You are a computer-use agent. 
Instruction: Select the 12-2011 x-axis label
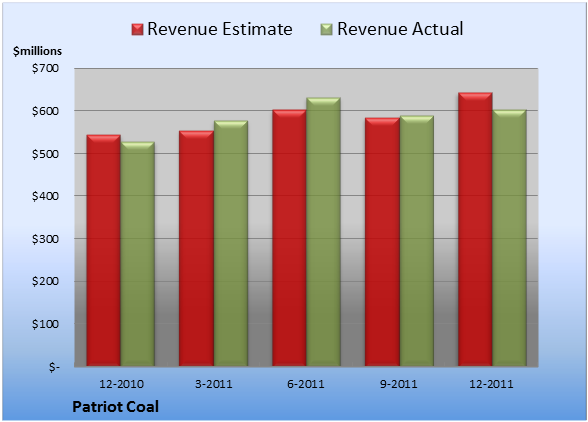coord(491,384)
